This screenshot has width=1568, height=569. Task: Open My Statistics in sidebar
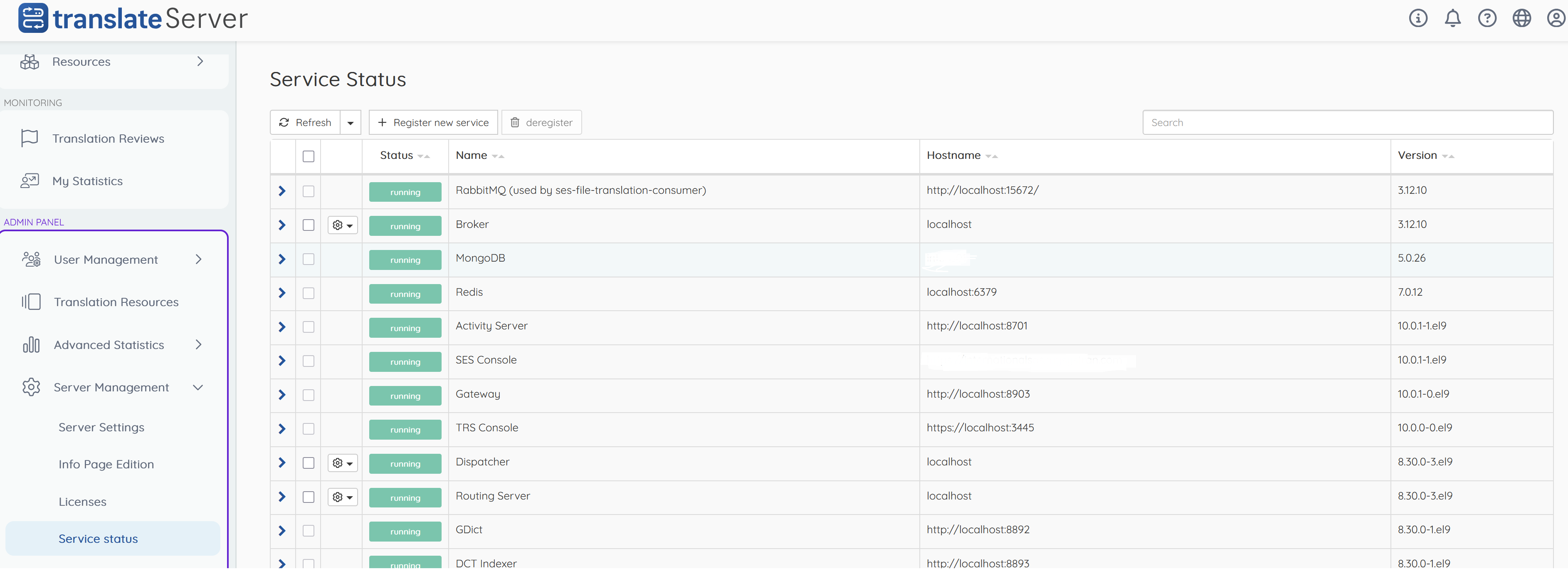pos(88,181)
